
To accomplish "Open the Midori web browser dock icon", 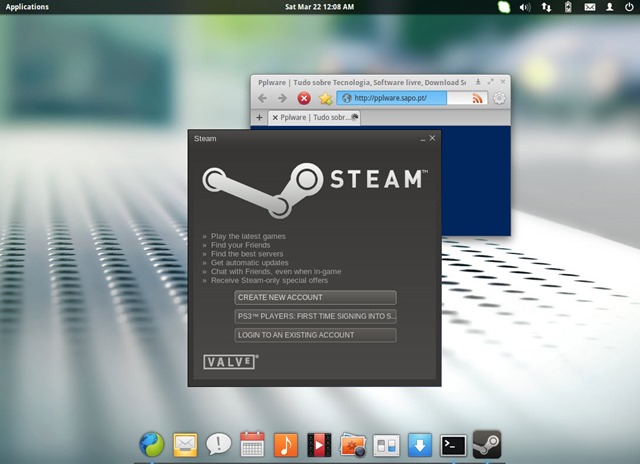I will click(x=152, y=444).
